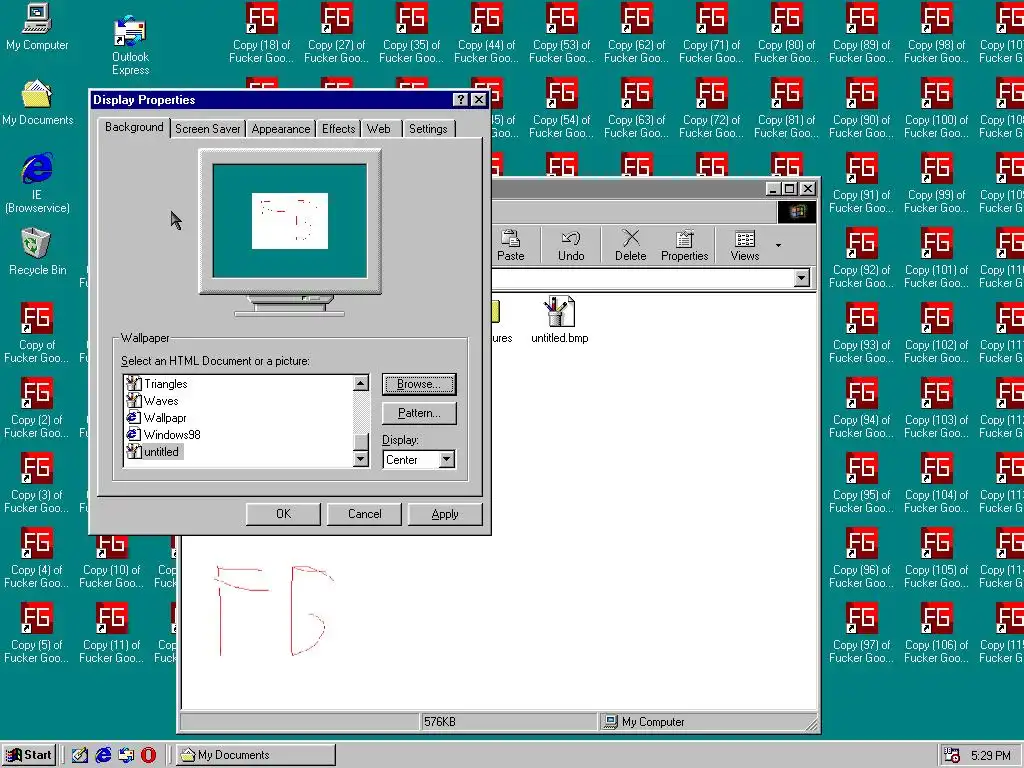1024x768 pixels.
Task: Click the system clock showing 5:29 PM
Action: (x=990, y=756)
